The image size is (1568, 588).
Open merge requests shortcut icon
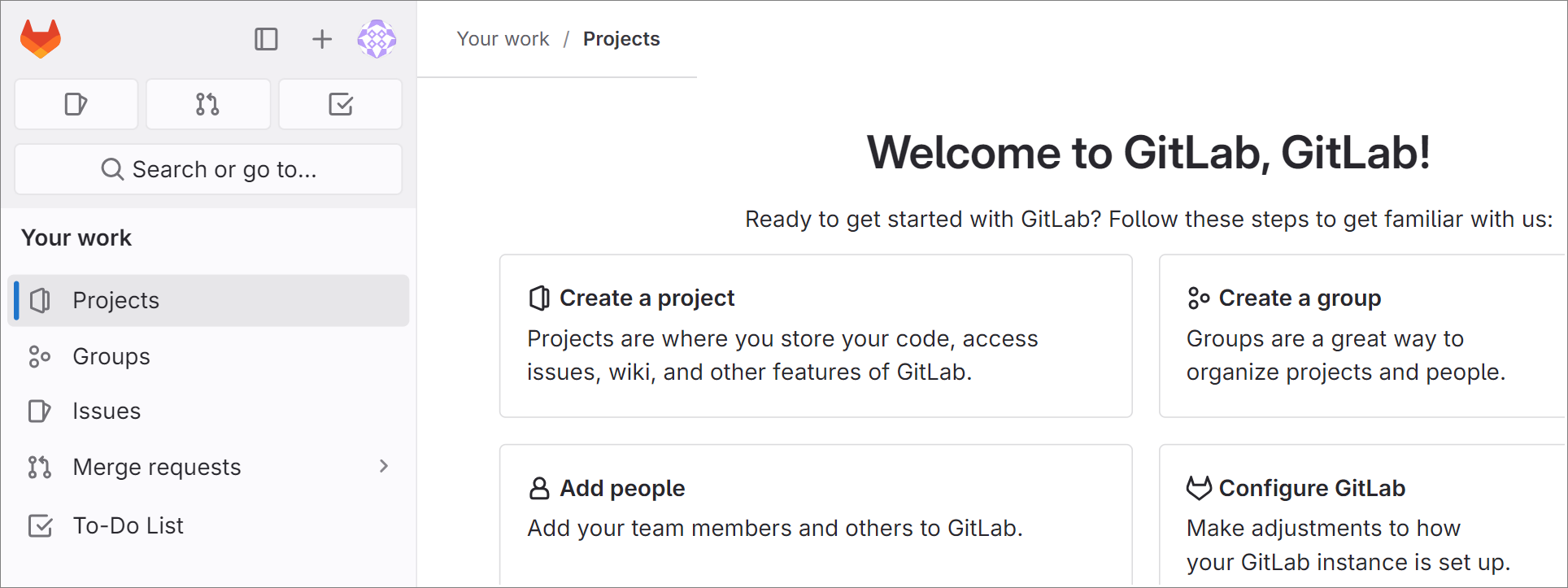tap(208, 104)
